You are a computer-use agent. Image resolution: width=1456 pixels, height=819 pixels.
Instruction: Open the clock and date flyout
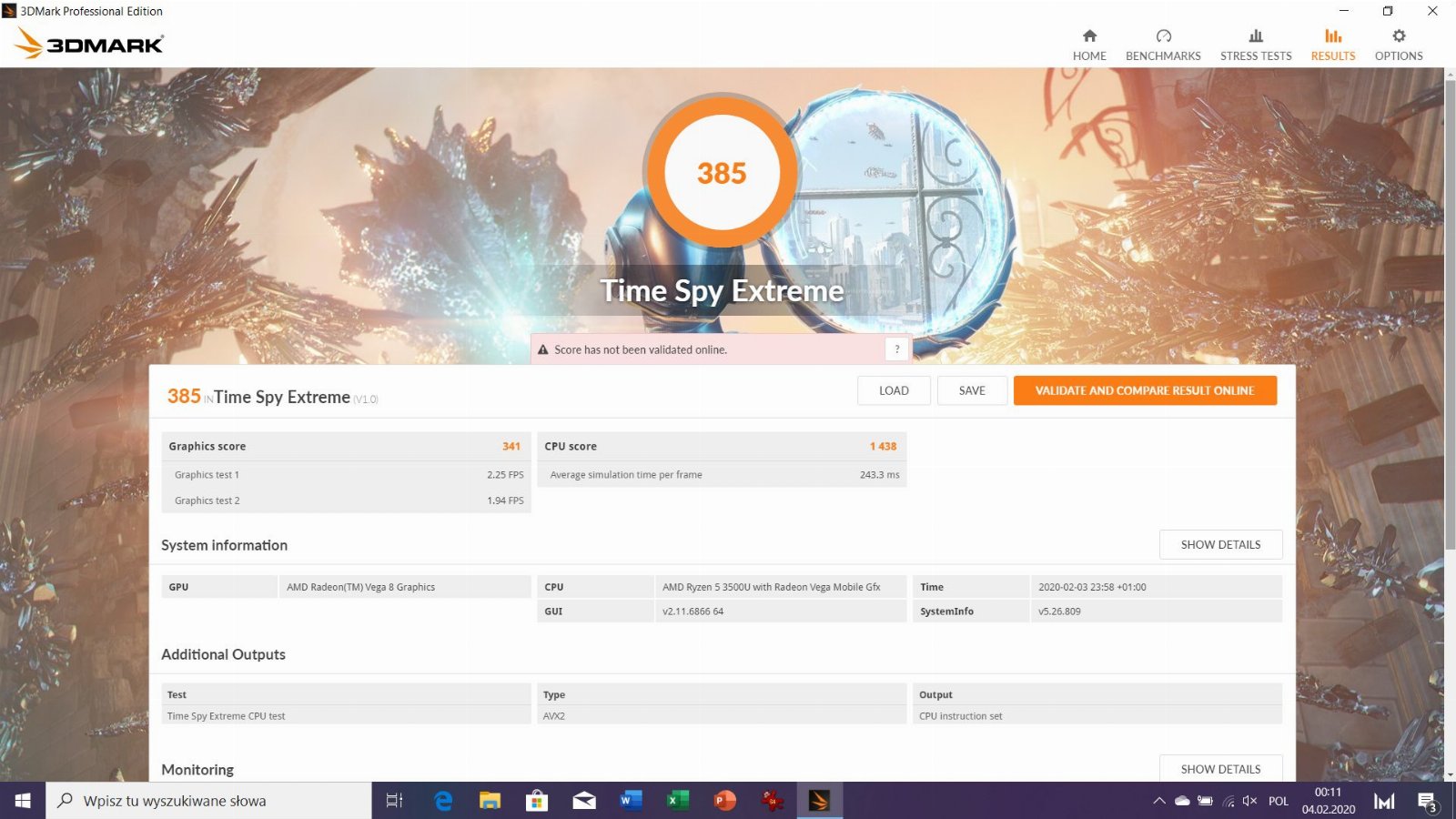[x=1329, y=801]
